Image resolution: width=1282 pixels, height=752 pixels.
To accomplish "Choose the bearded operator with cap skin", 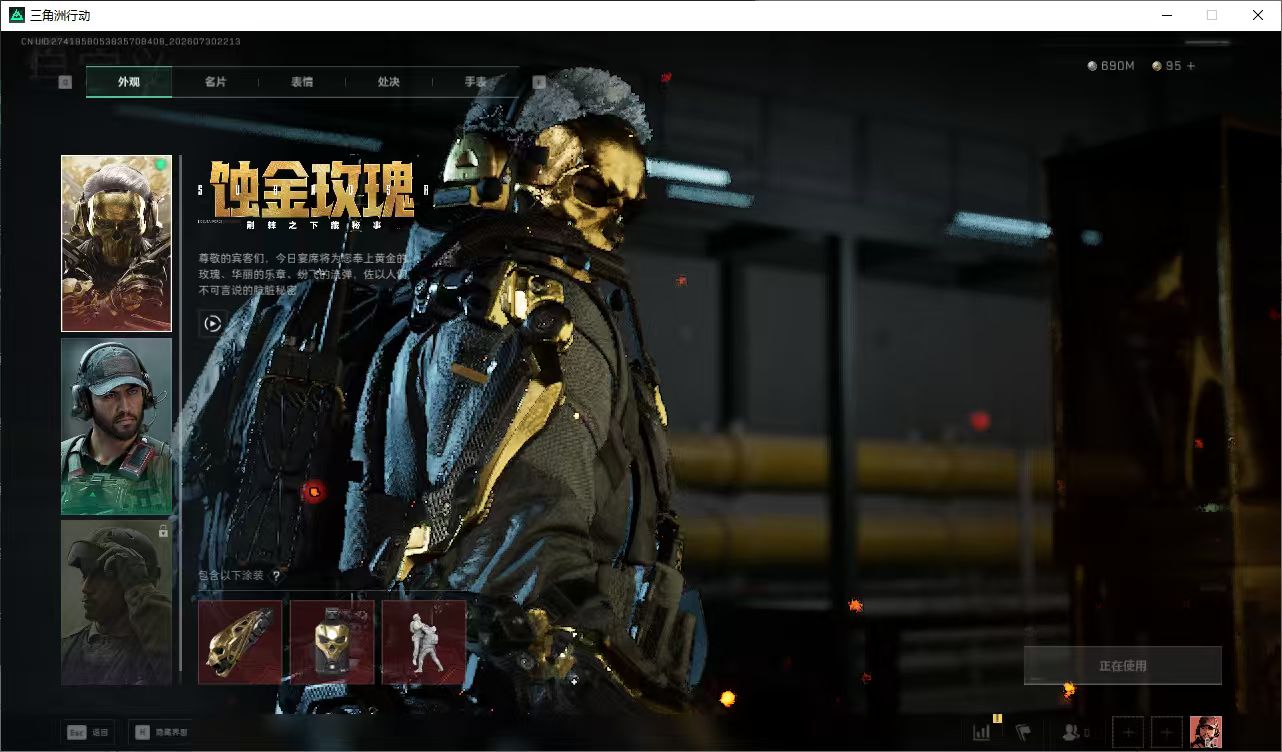I will click(x=117, y=426).
